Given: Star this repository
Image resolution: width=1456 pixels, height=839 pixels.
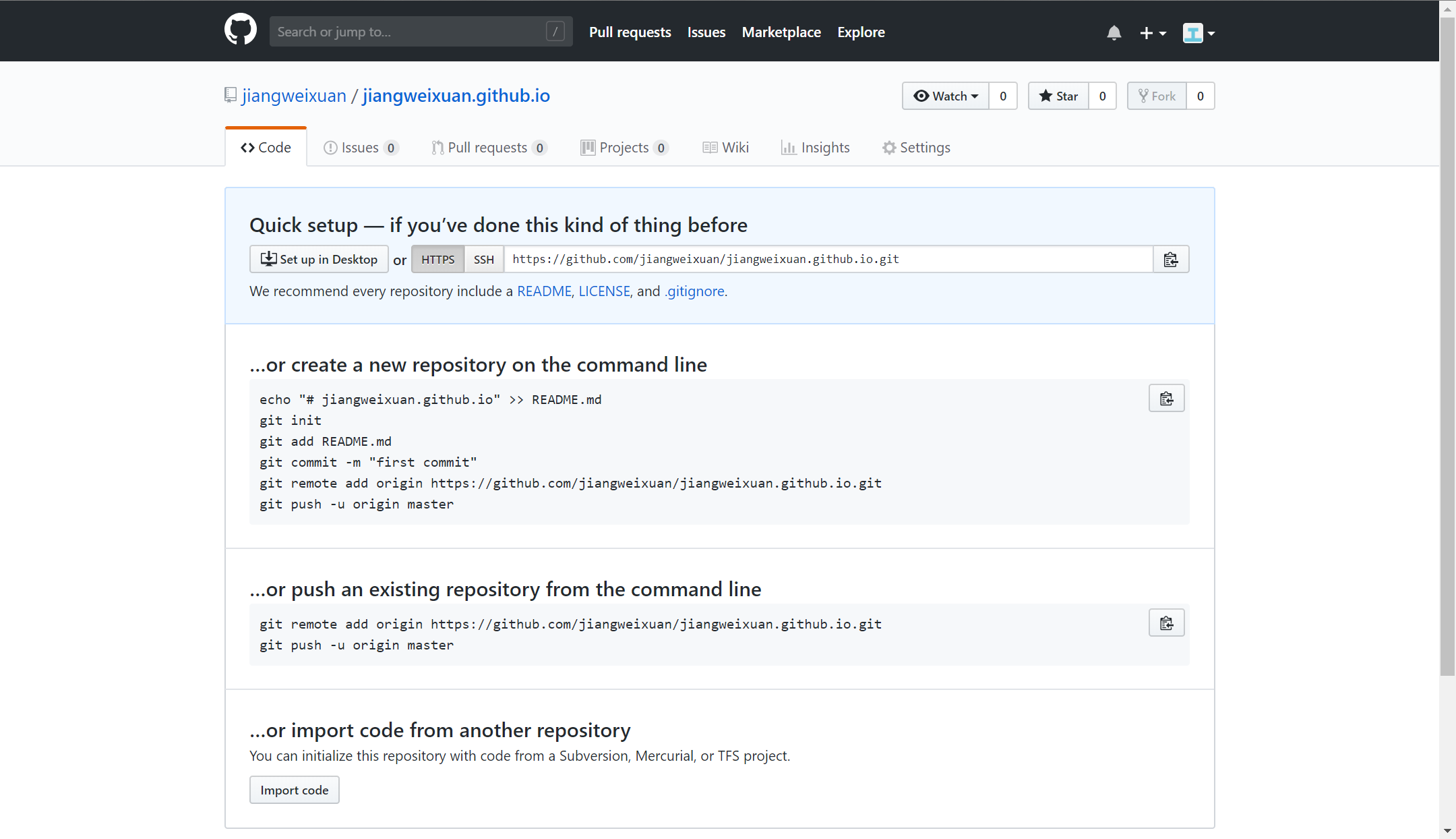Looking at the screenshot, I should [x=1058, y=96].
